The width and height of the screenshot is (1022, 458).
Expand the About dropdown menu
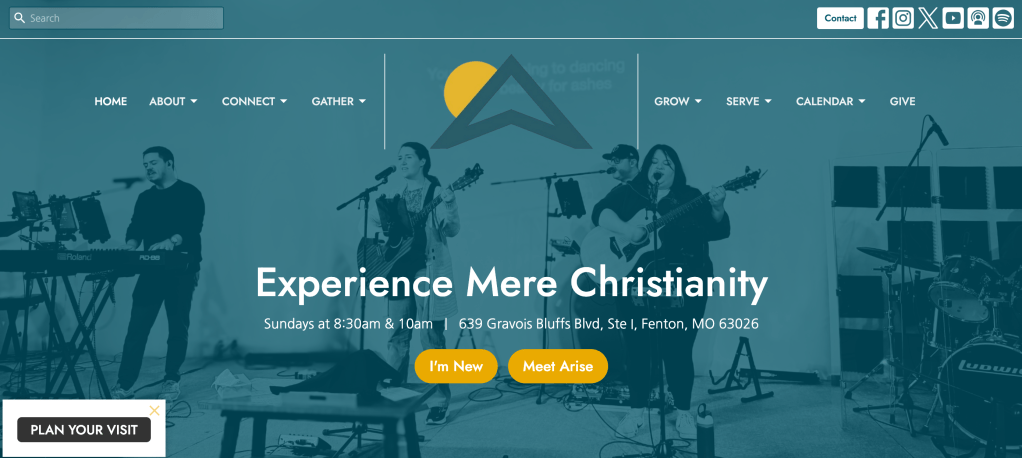click(173, 102)
